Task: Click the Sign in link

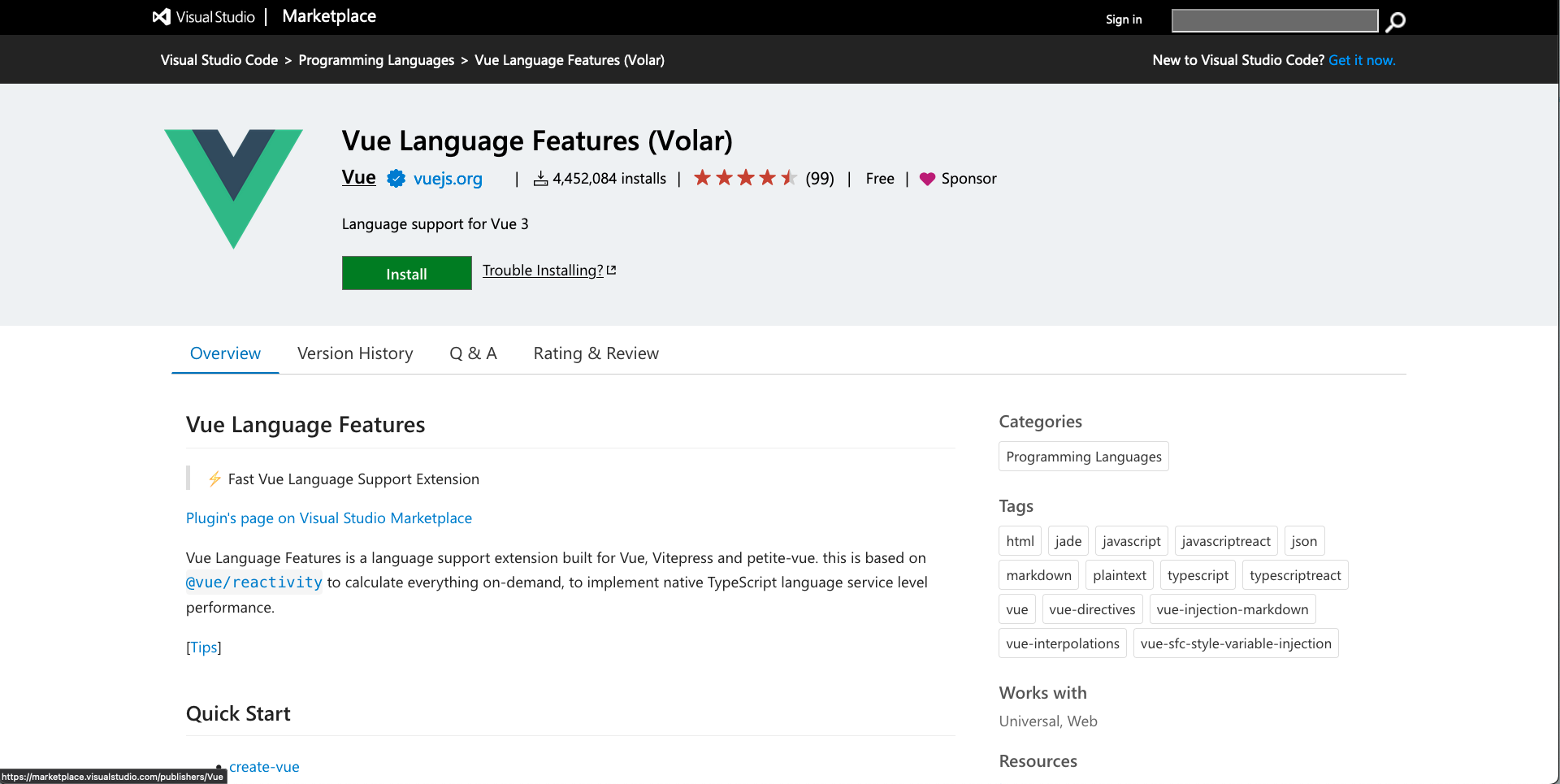Action: tap(1123, 19)
